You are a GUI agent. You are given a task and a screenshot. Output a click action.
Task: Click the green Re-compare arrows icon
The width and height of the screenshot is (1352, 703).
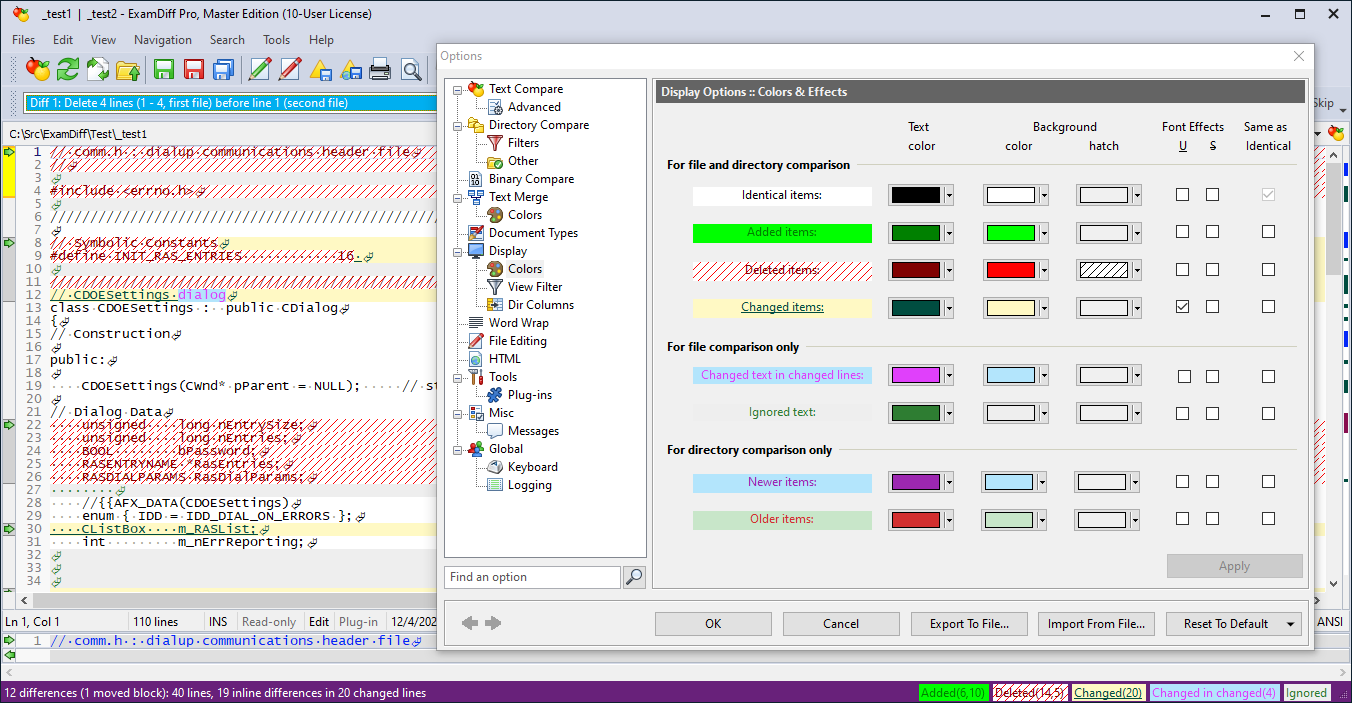(x=68, y=69)
